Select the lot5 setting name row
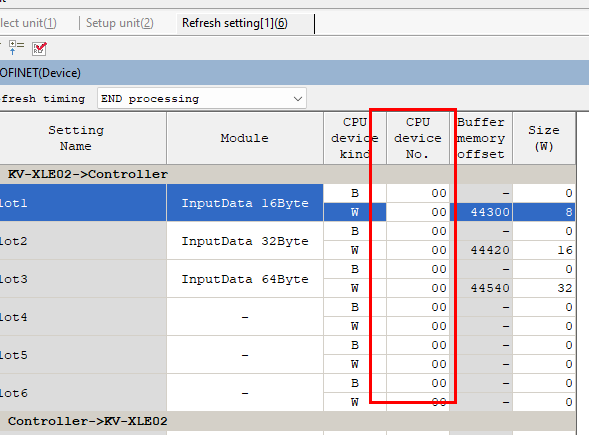 point(83,355)
